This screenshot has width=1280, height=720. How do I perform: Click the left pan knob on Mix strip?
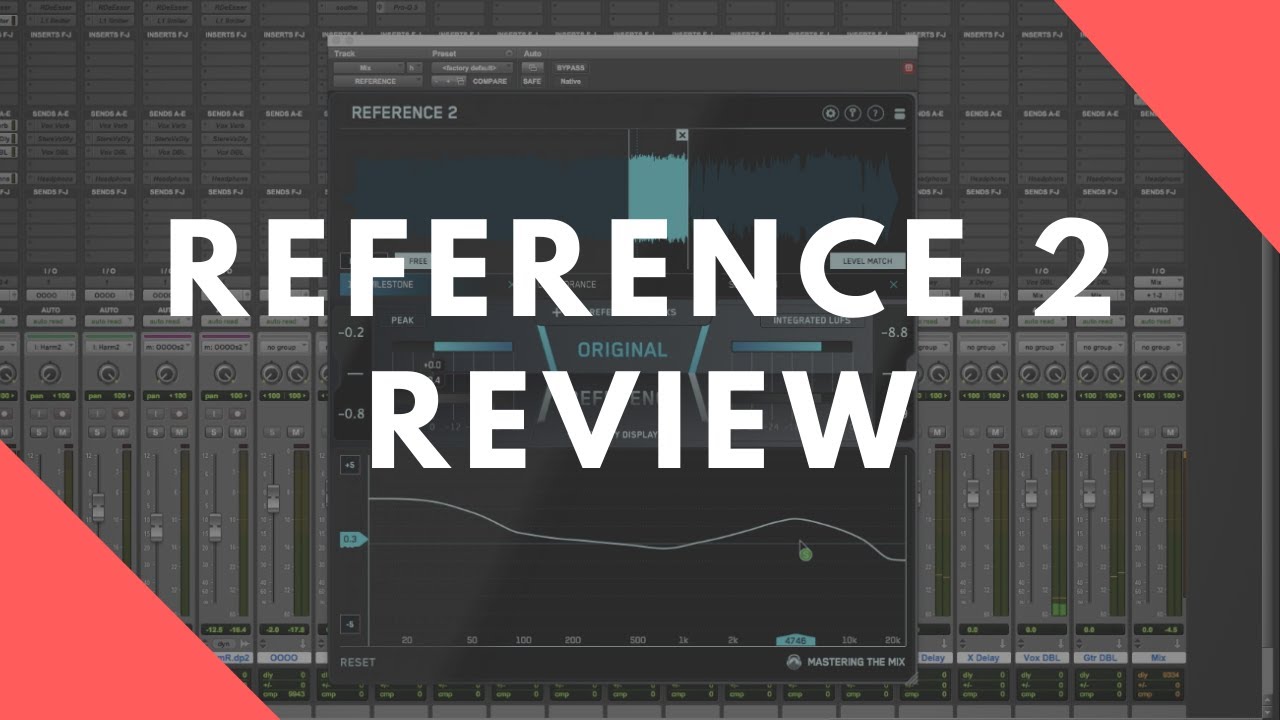coord(1144,374)
